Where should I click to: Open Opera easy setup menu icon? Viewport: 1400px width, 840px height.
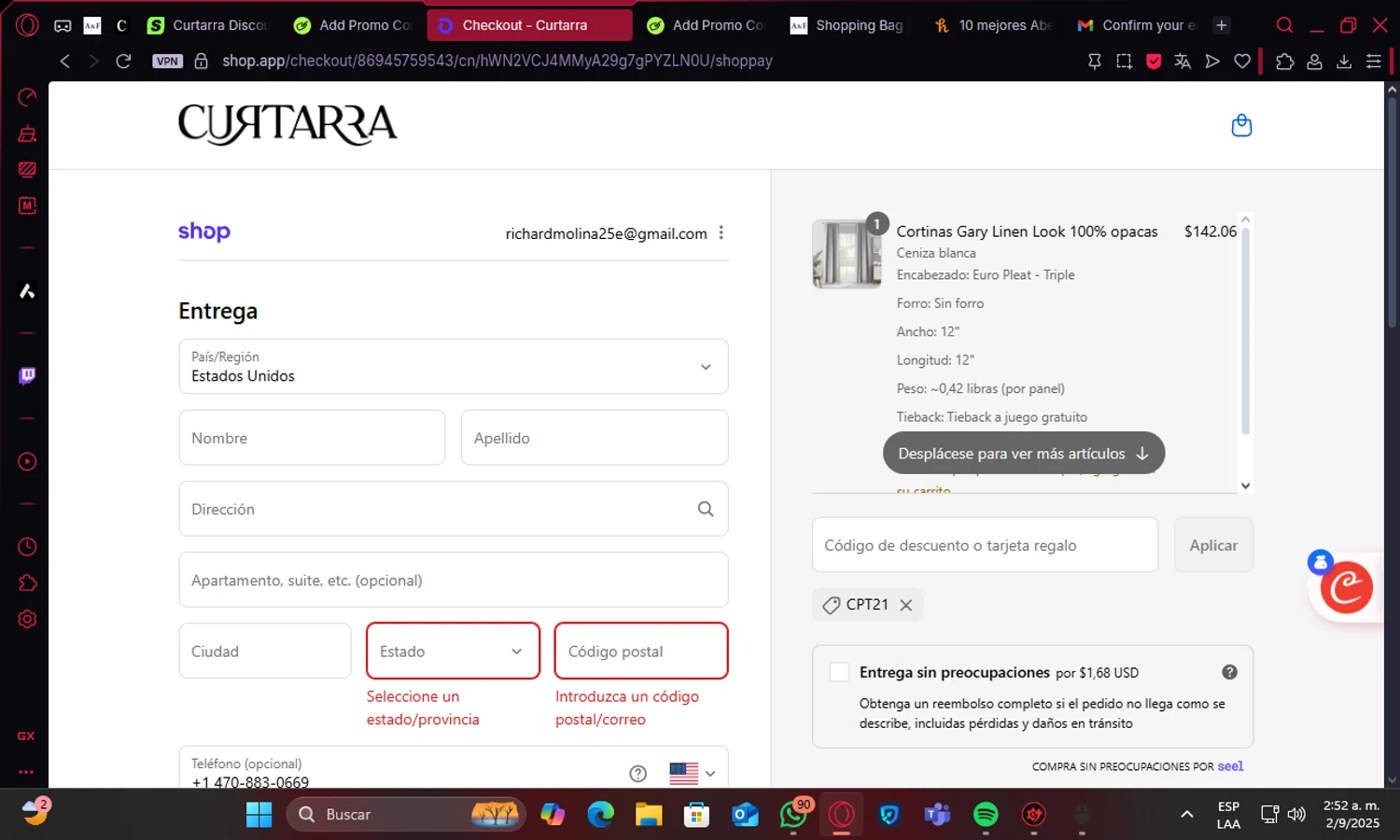pyautogui.click(x=1374, y=61)
